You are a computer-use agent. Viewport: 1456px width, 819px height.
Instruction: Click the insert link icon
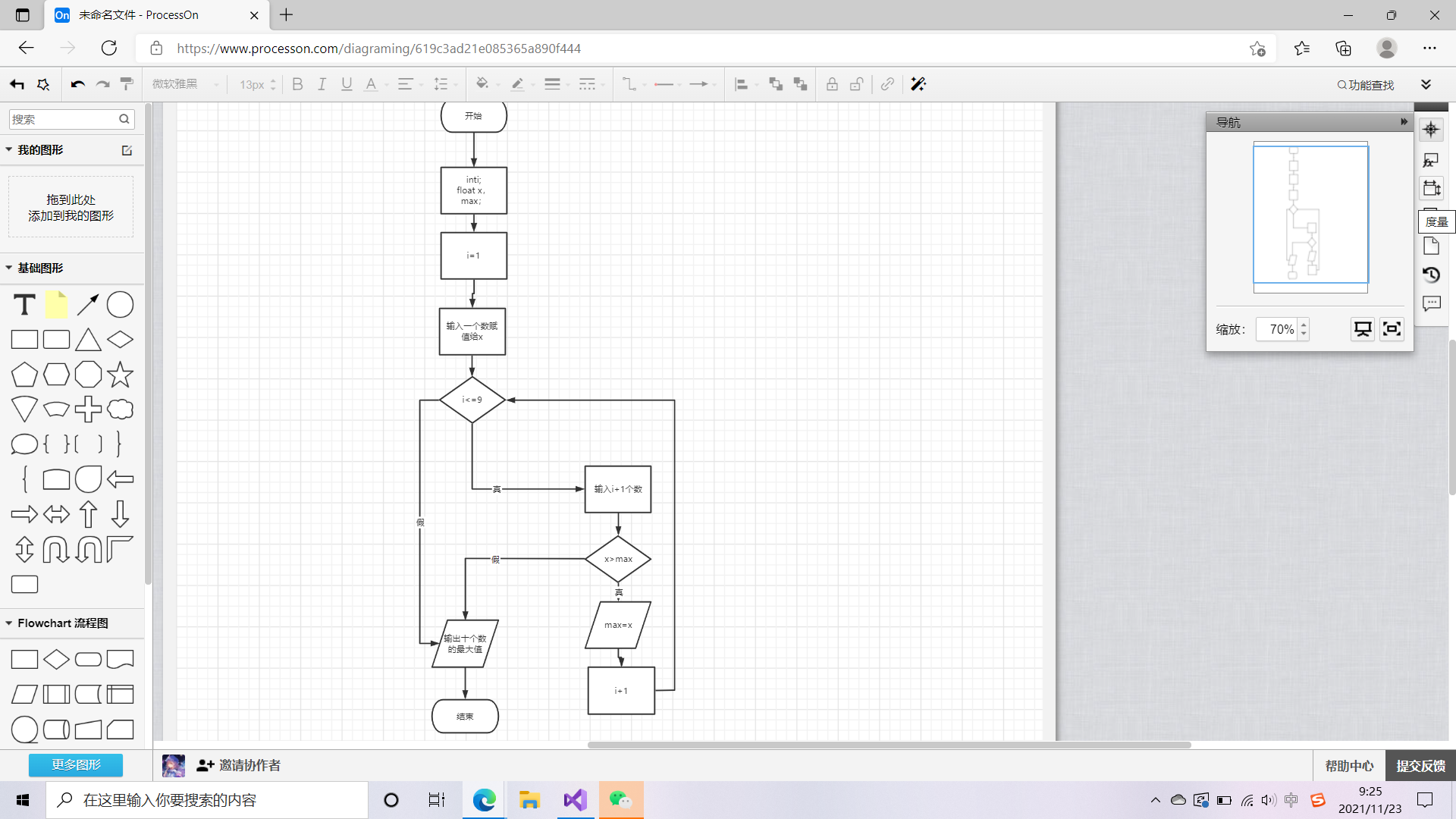click(887, 84)
